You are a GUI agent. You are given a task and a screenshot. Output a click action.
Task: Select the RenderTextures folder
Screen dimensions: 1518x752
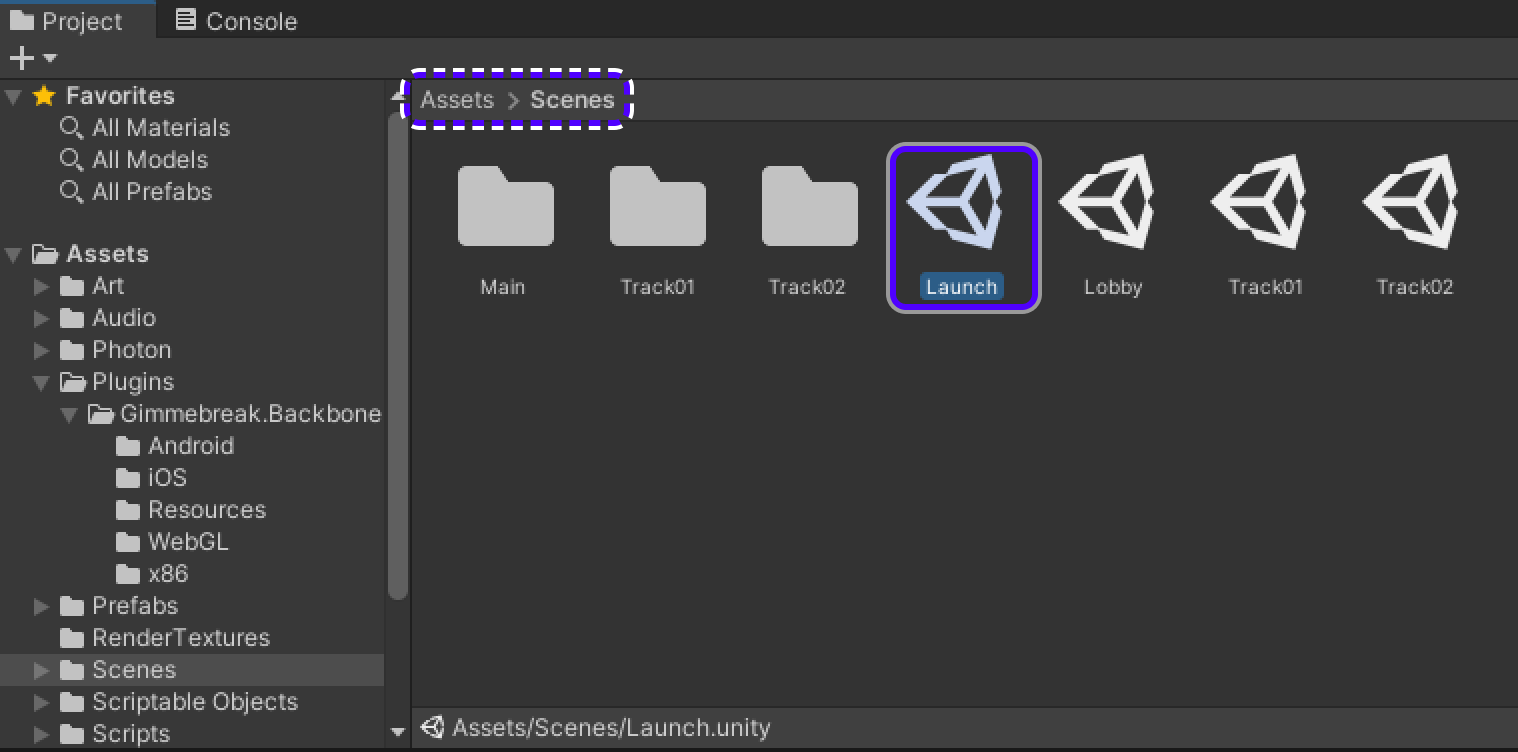tap(165, 638)
